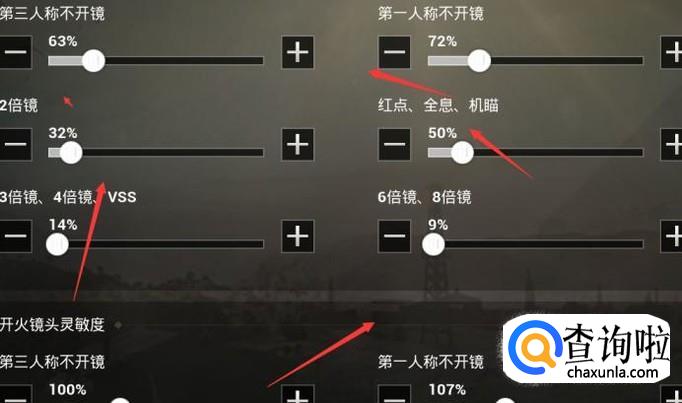
Task: Lower the 2倍镜 sensitivity with minus
Action: pos(15,144)
